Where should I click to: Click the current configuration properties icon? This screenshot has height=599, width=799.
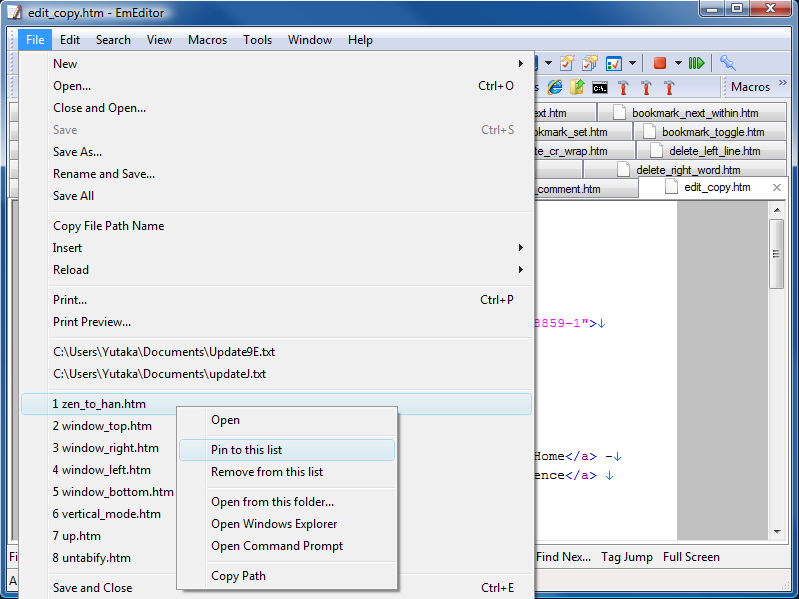pos(567,63)
